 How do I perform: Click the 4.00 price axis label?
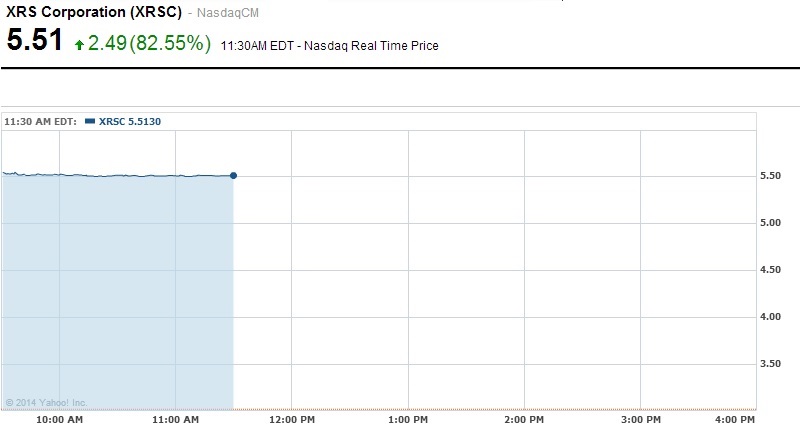[x=772, y=317]
